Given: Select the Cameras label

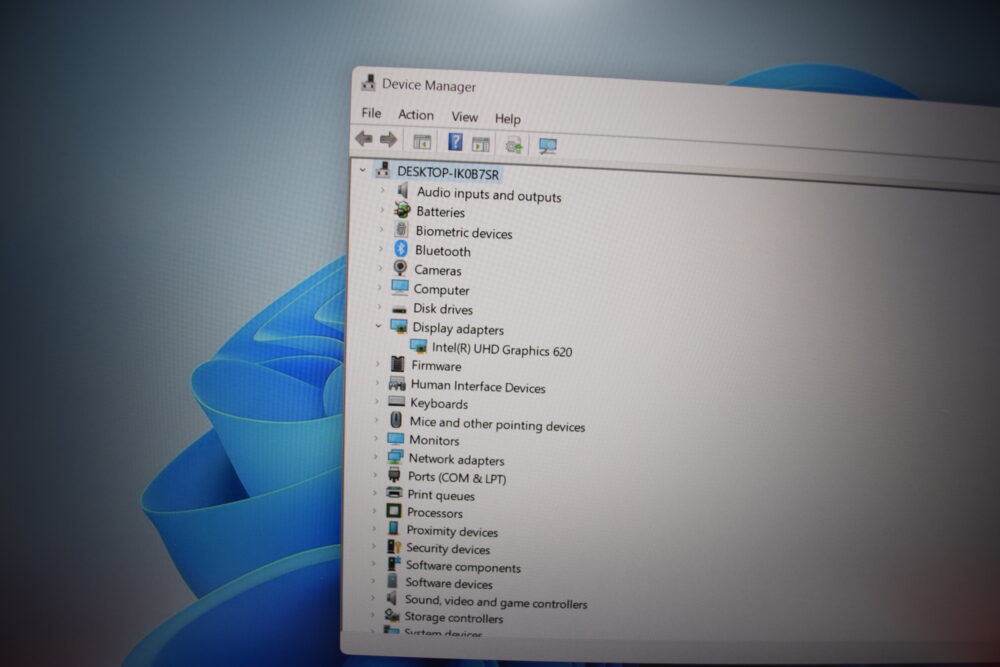Looking at the screenshot, I should click(438, 270).
